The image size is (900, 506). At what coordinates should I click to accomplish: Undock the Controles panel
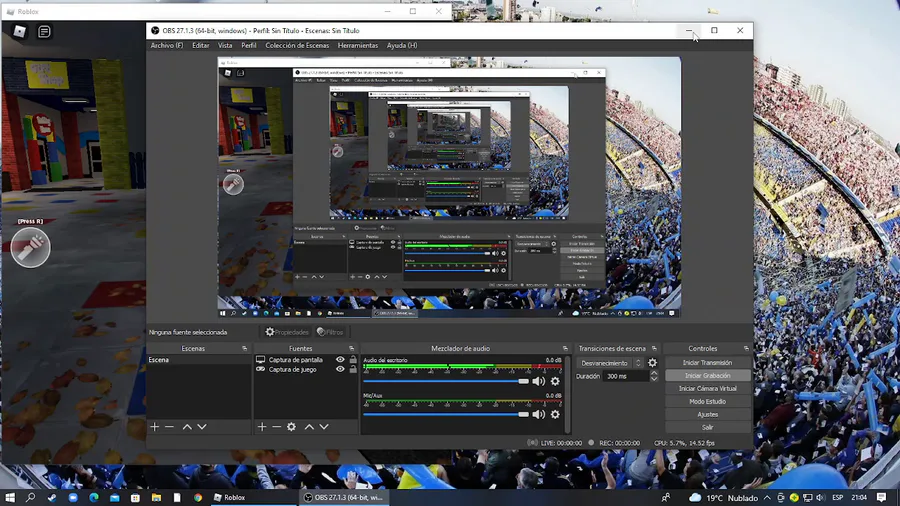coord(746,348)
